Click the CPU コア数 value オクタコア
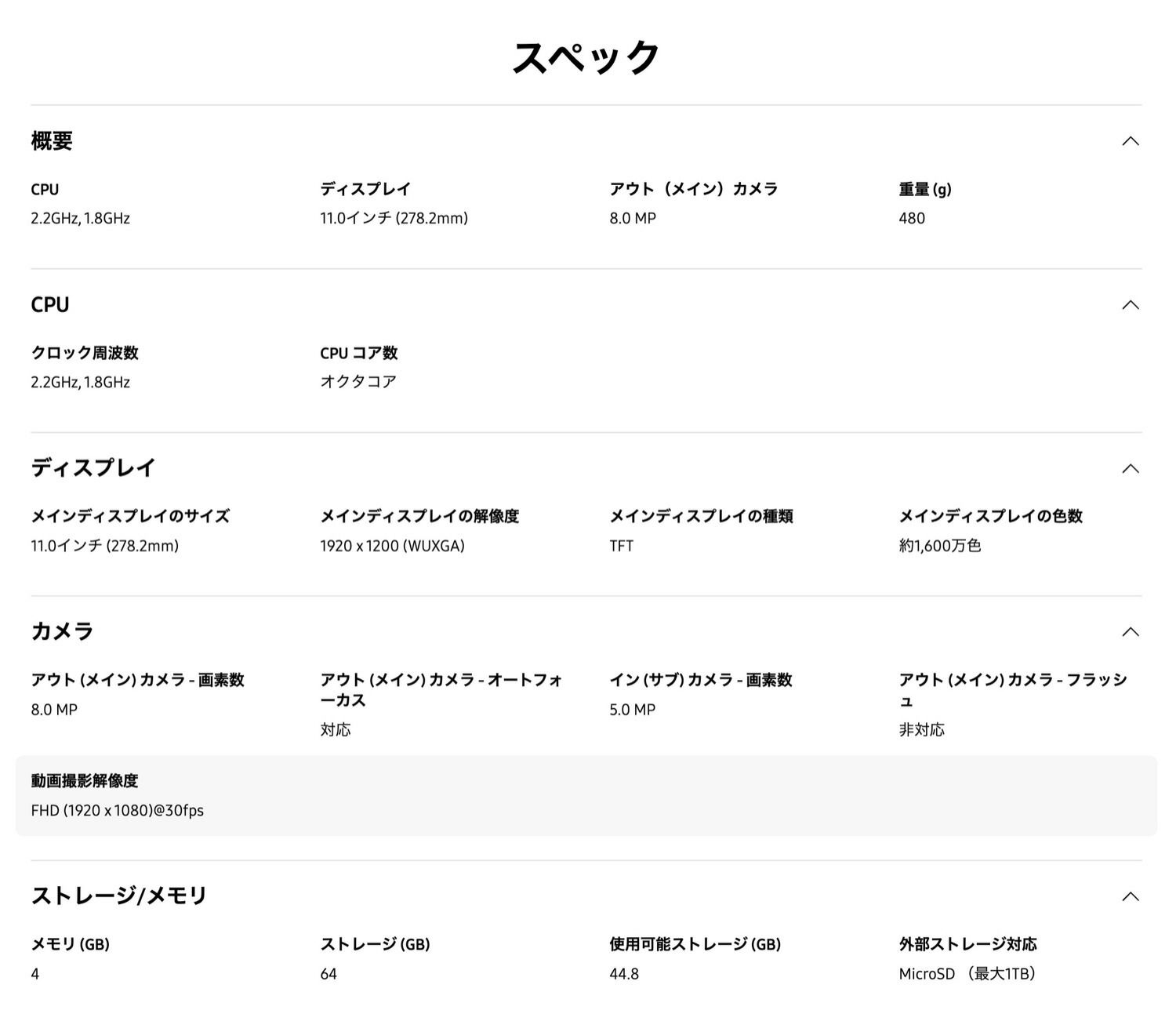The image size is (1176, 1021). coord(359,382)
